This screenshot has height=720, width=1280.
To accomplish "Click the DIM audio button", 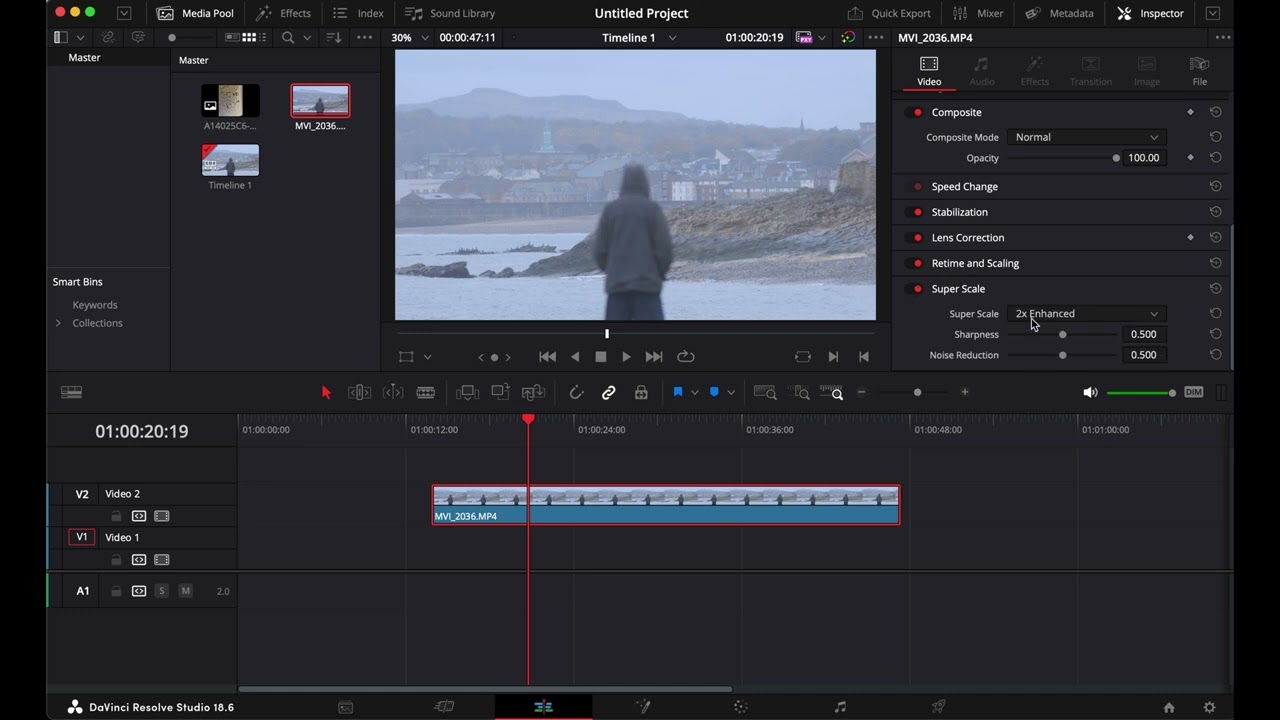I will click(x=1194, y=393).
